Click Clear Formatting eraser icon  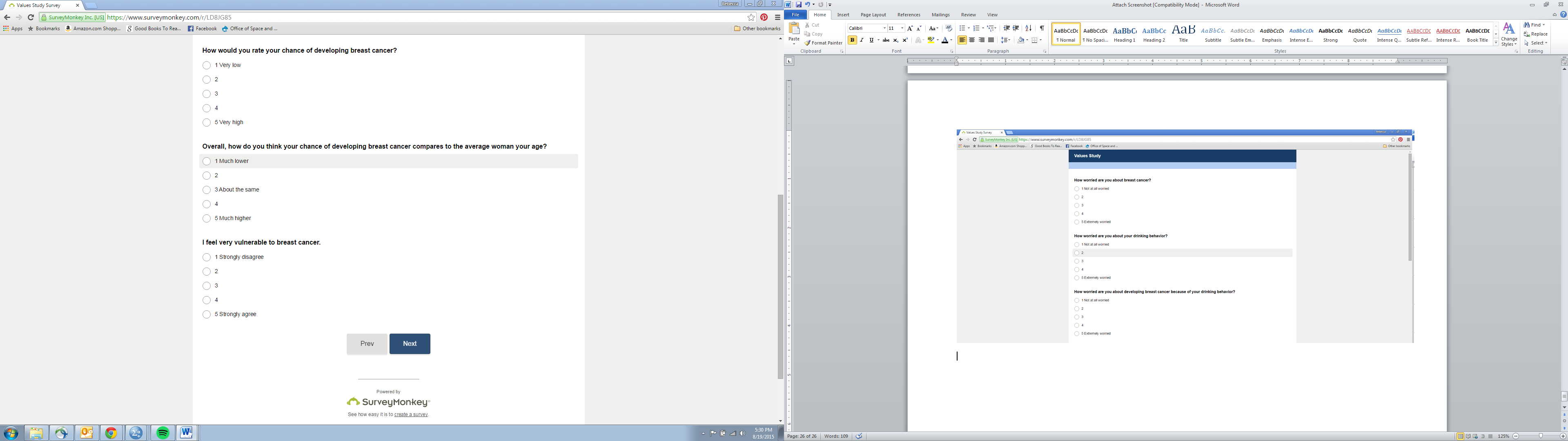coord(949,28)
